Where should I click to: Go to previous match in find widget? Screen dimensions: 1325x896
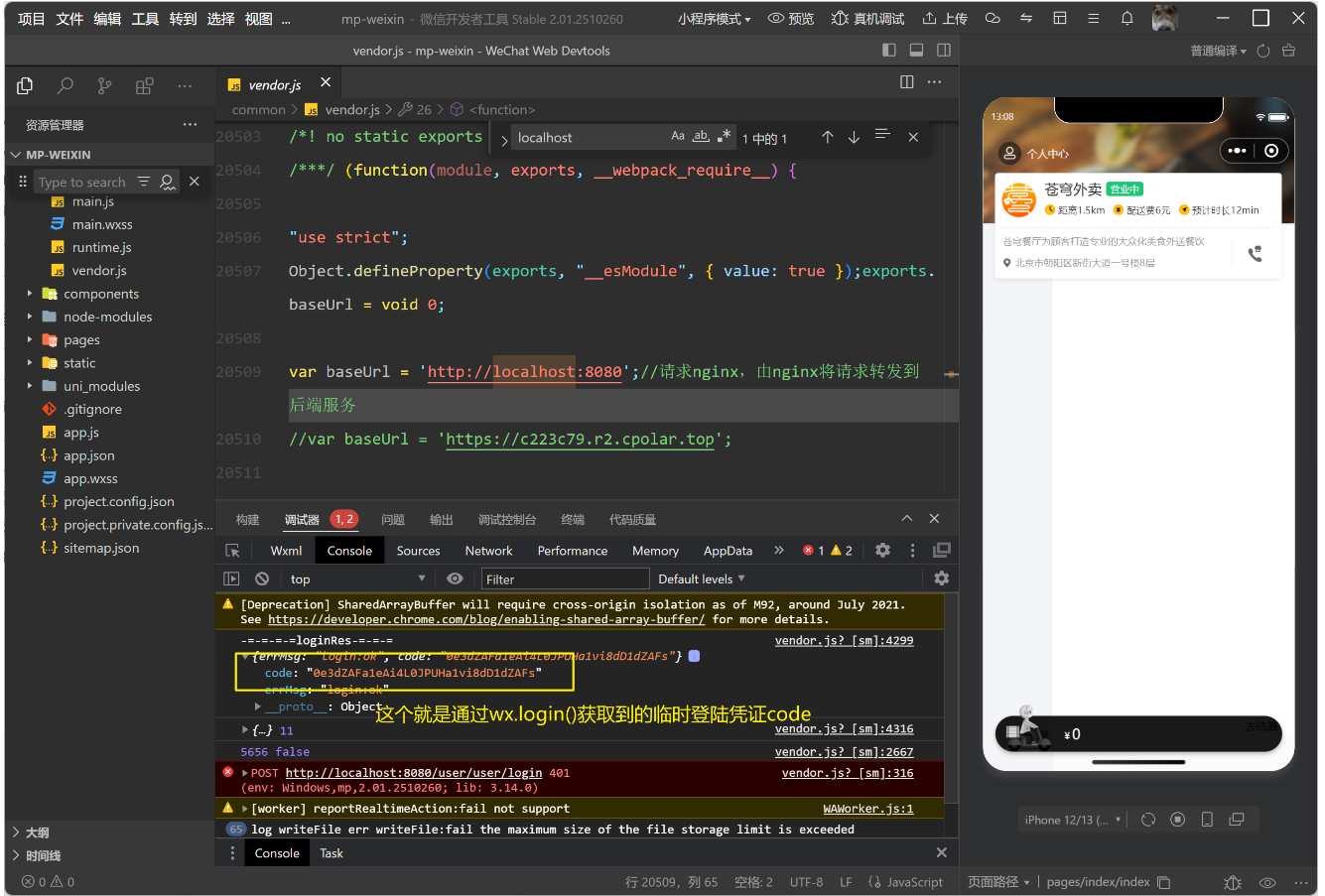[828, 137]
